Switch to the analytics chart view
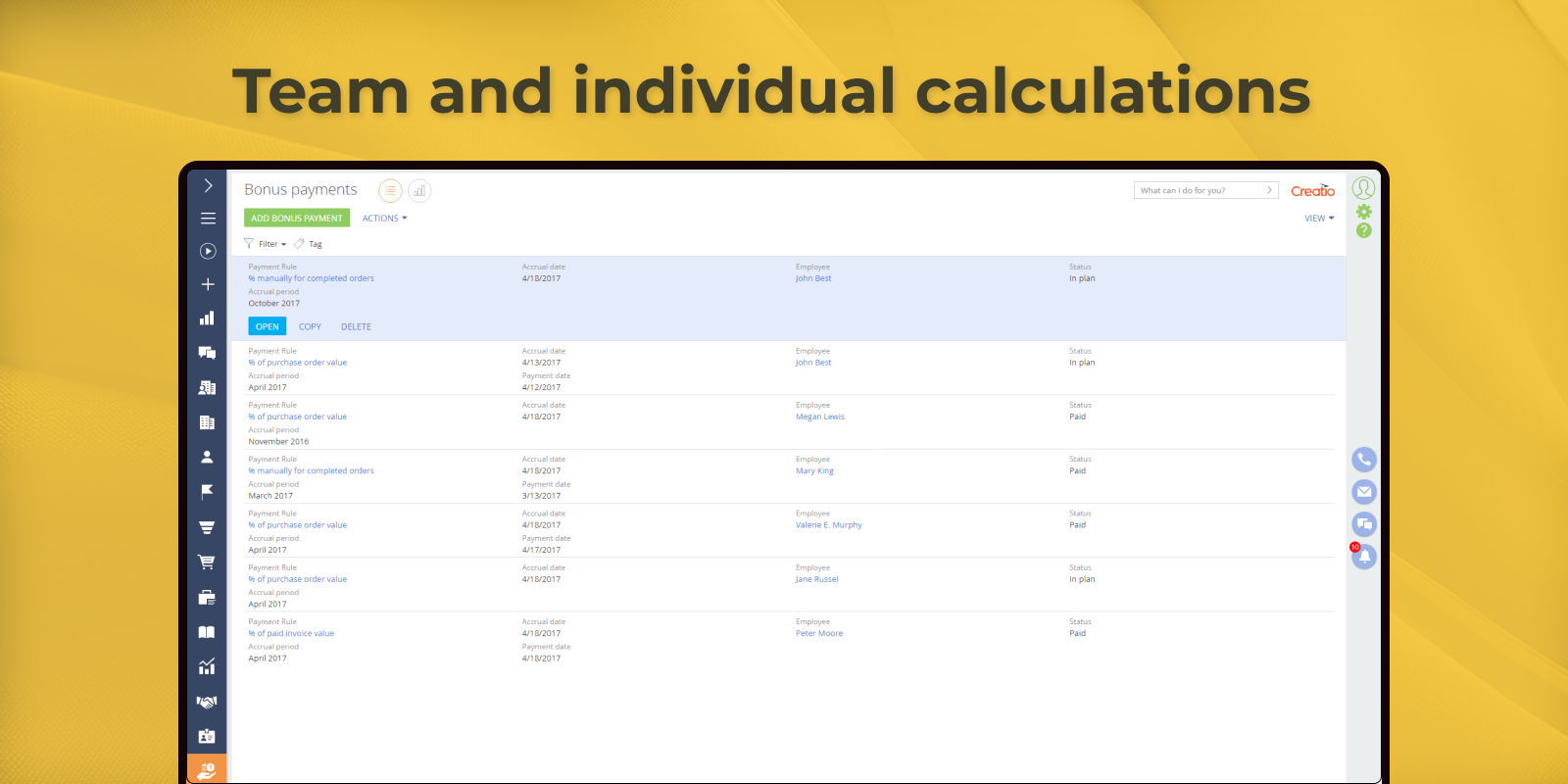 pyautogui.click(x=419, y=191)
